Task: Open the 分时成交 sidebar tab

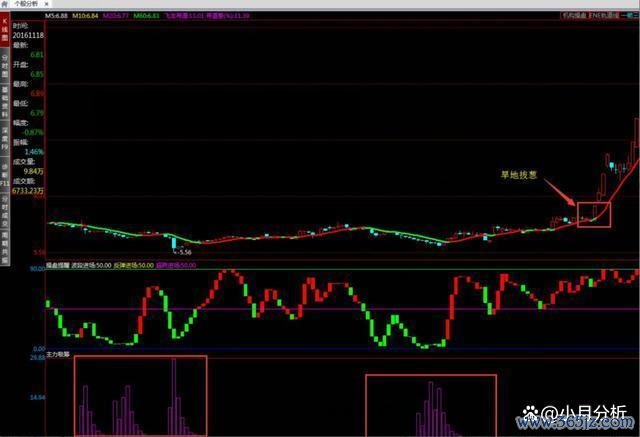Action: tap(5, 211)
